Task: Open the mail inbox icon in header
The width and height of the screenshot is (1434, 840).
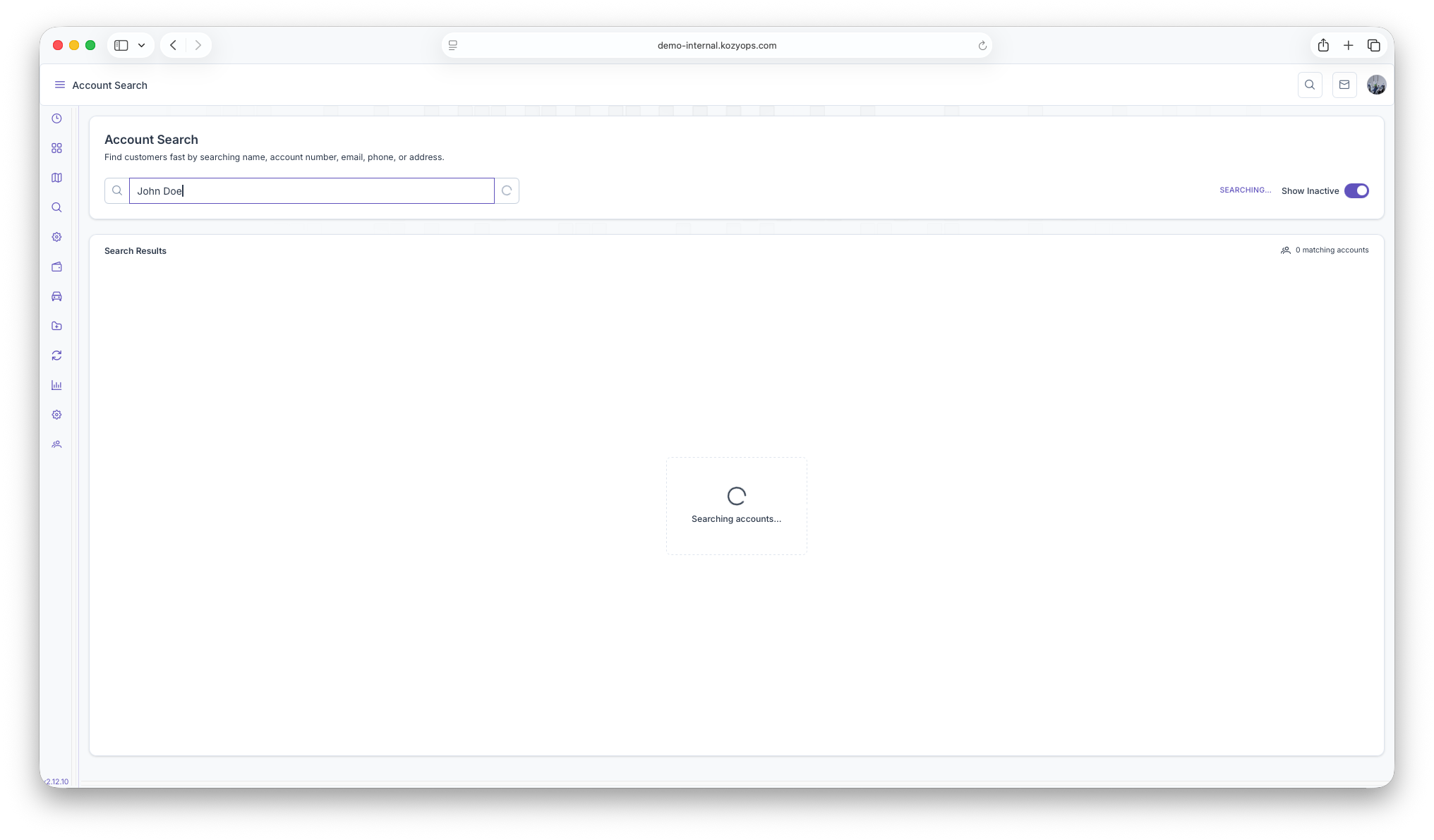Action: [1344, 85]
